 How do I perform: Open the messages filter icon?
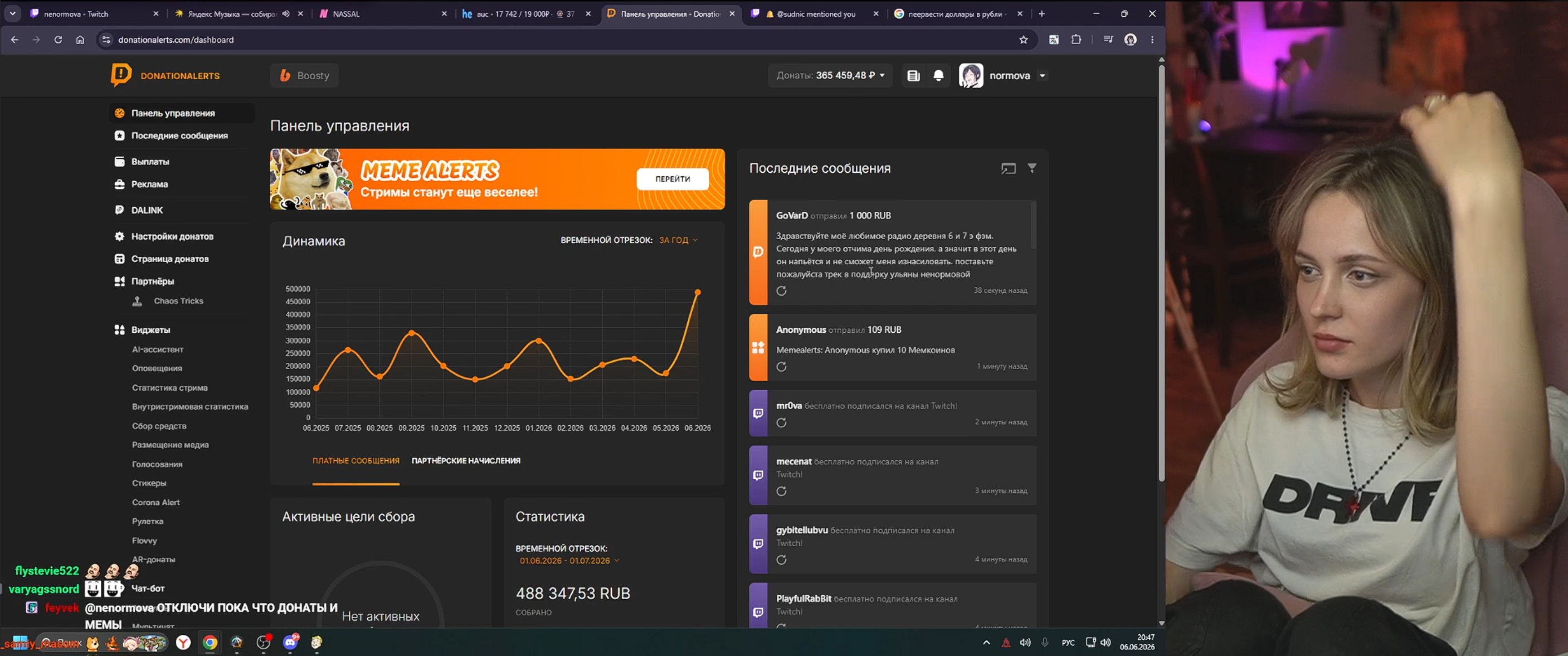pos(1032,168)
